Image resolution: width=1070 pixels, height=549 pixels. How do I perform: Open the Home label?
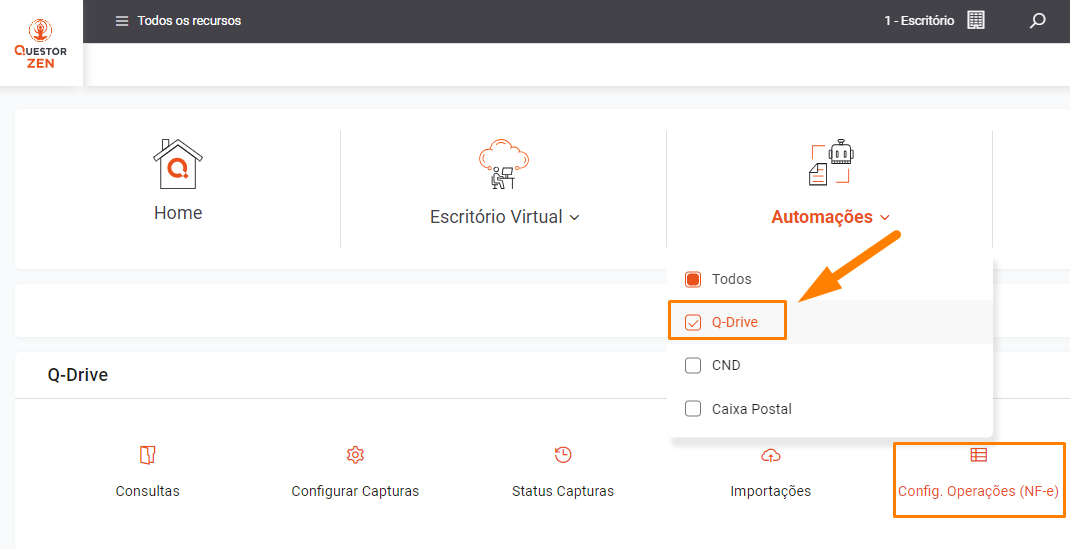tap(178, 213)
